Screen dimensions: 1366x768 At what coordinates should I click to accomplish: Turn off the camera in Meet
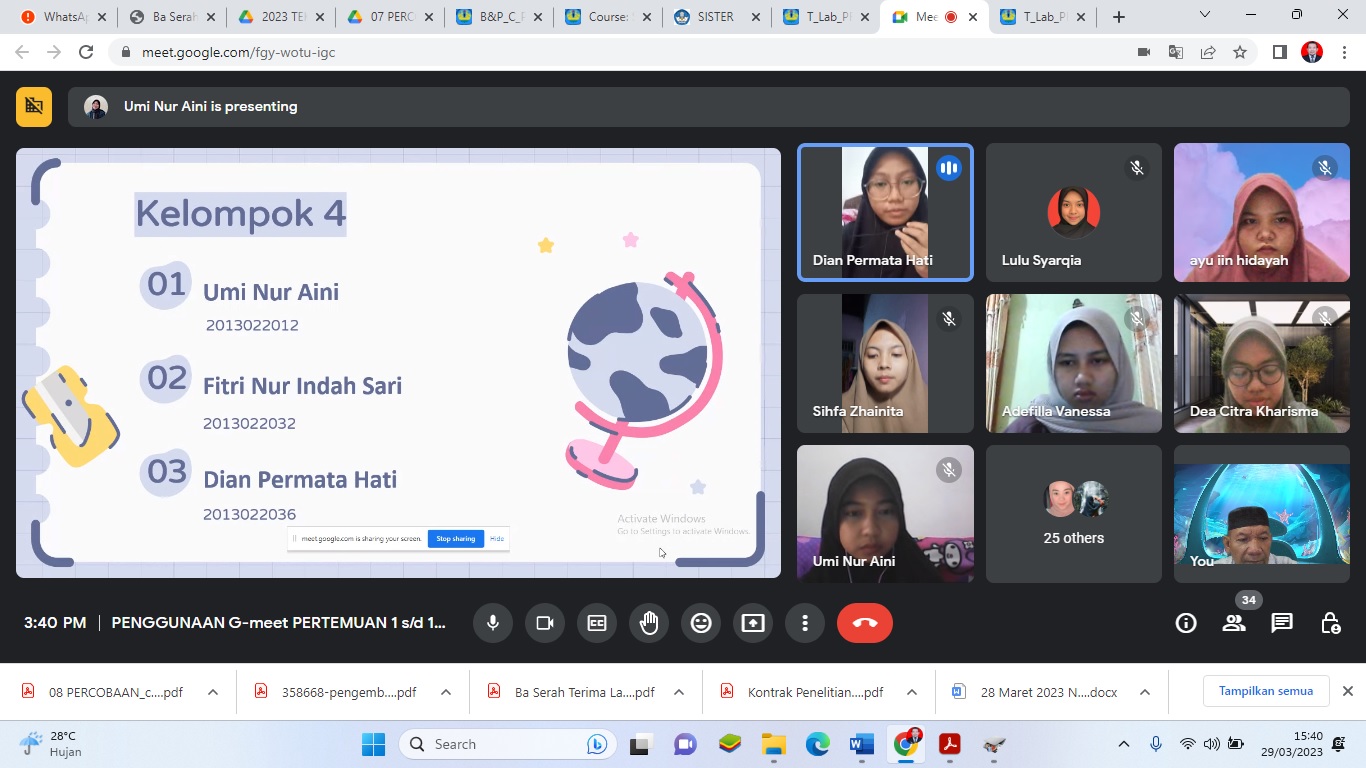[x=545, y=623]
